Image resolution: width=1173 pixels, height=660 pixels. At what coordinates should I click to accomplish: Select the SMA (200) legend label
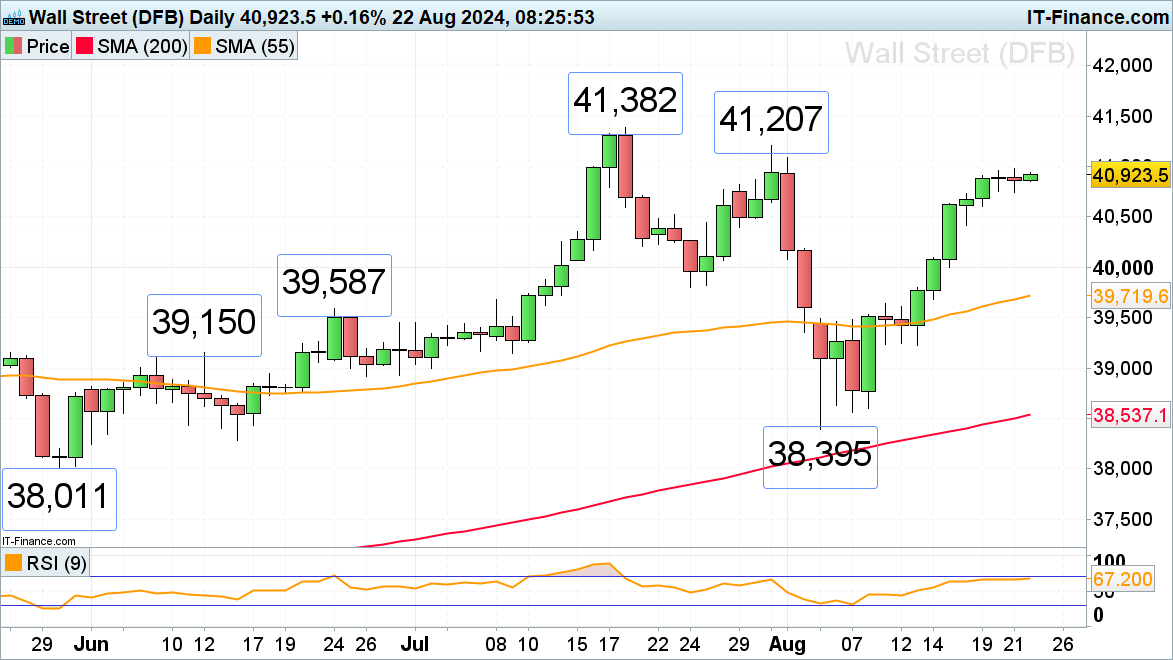pos(142,46)
